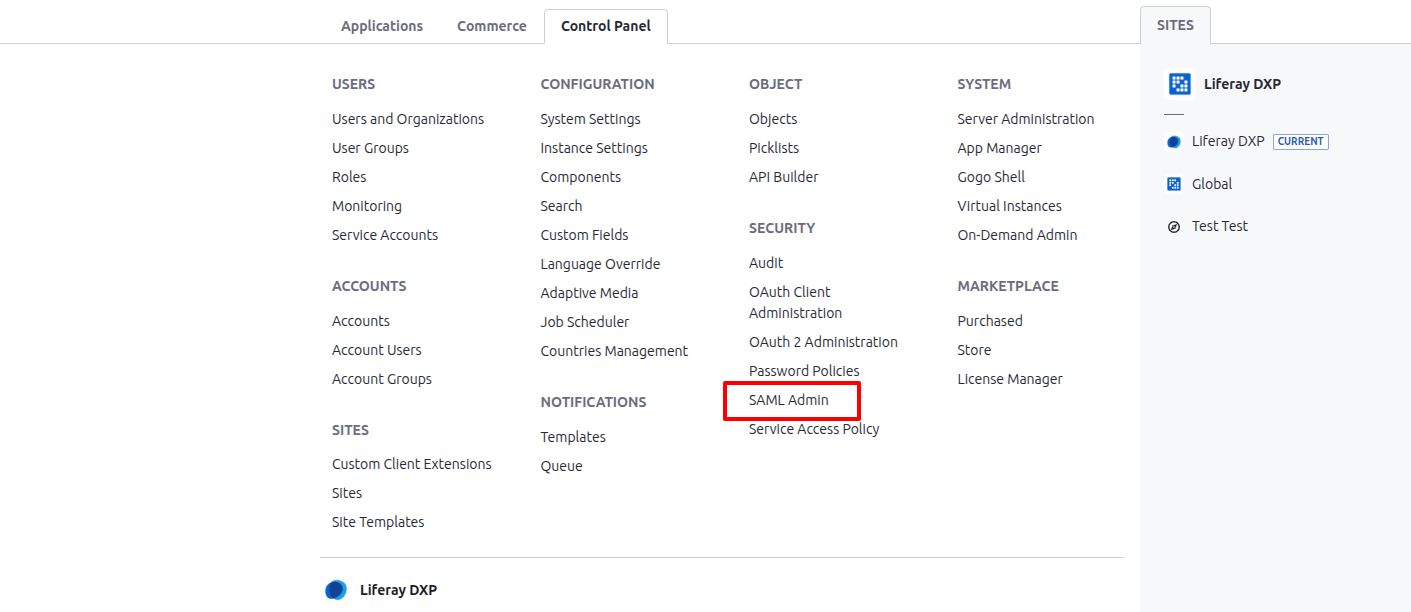Open User Groups
The width and height of the screenshot is (1411, 612).
point(370,148)
